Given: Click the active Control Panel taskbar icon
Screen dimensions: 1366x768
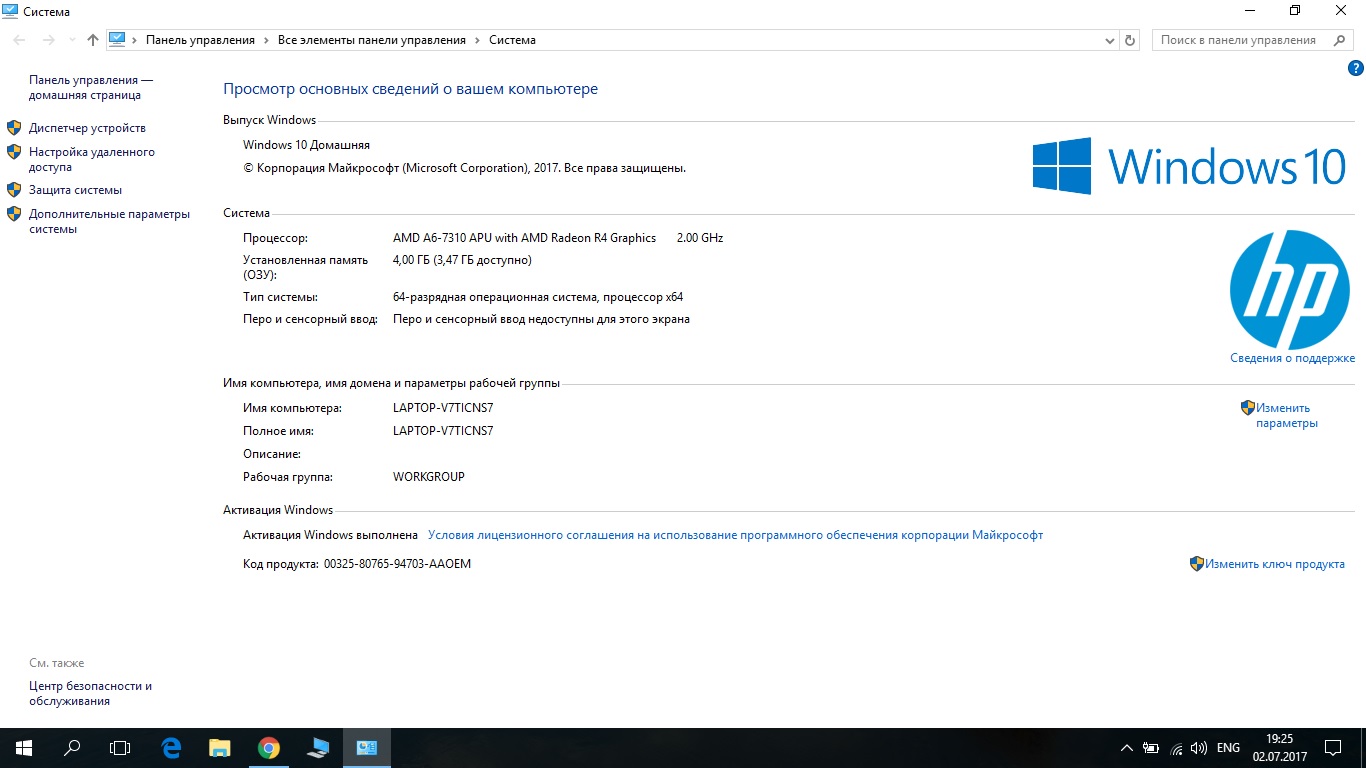Looking at the screenshot, I should pos(367,747).
